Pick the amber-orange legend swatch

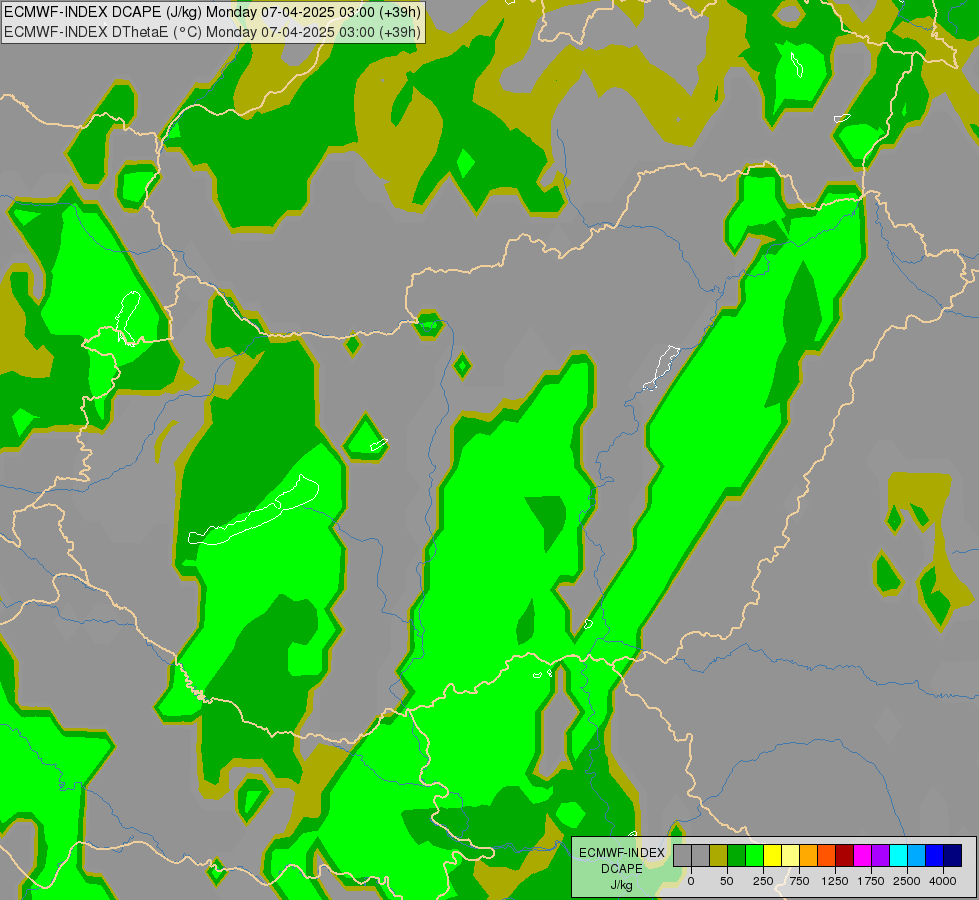[x=809, y=855]
